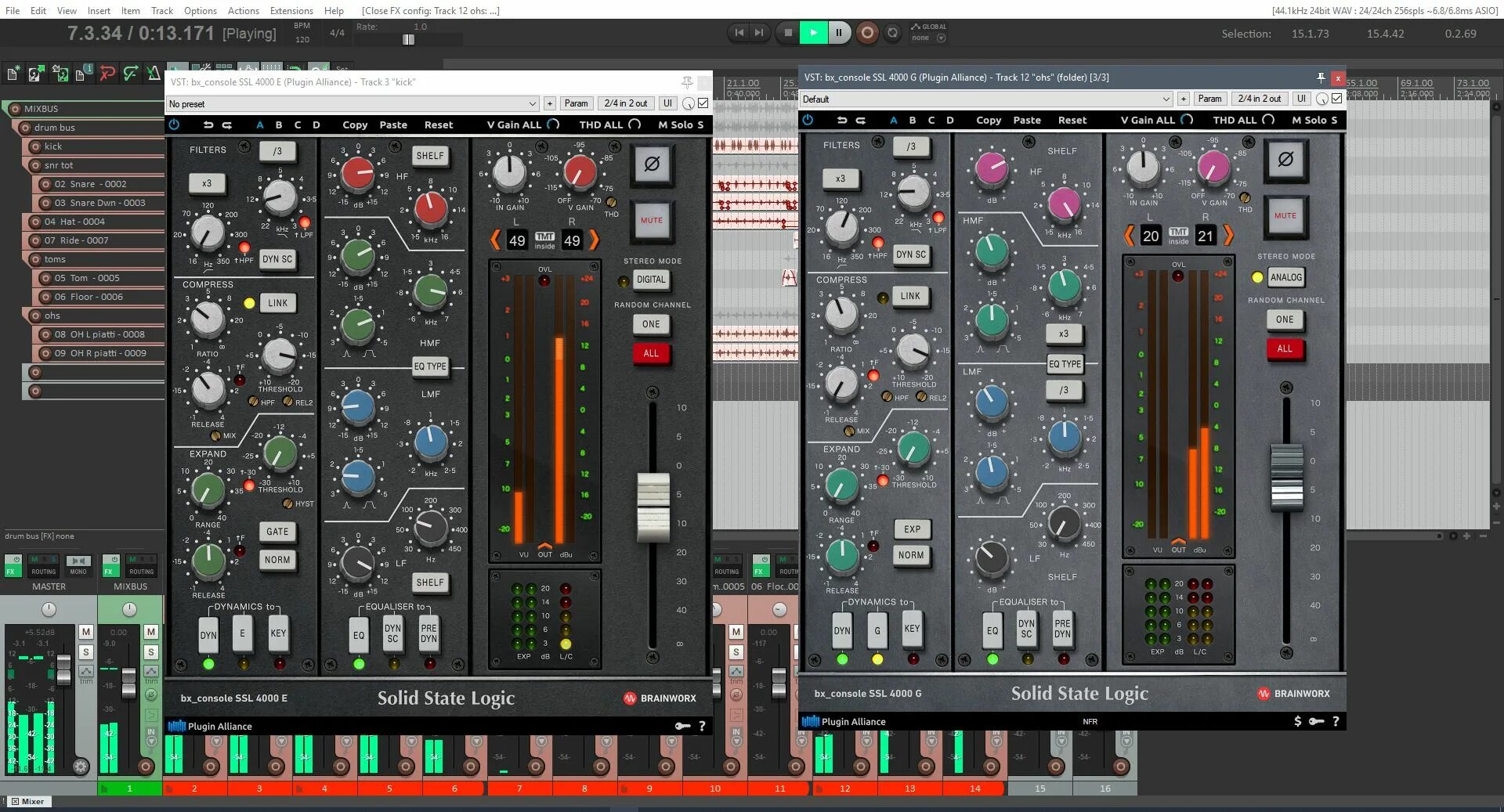The height and width of the screenshot is (812, 1504).
Task: Open the File menu
Action: 13,10
